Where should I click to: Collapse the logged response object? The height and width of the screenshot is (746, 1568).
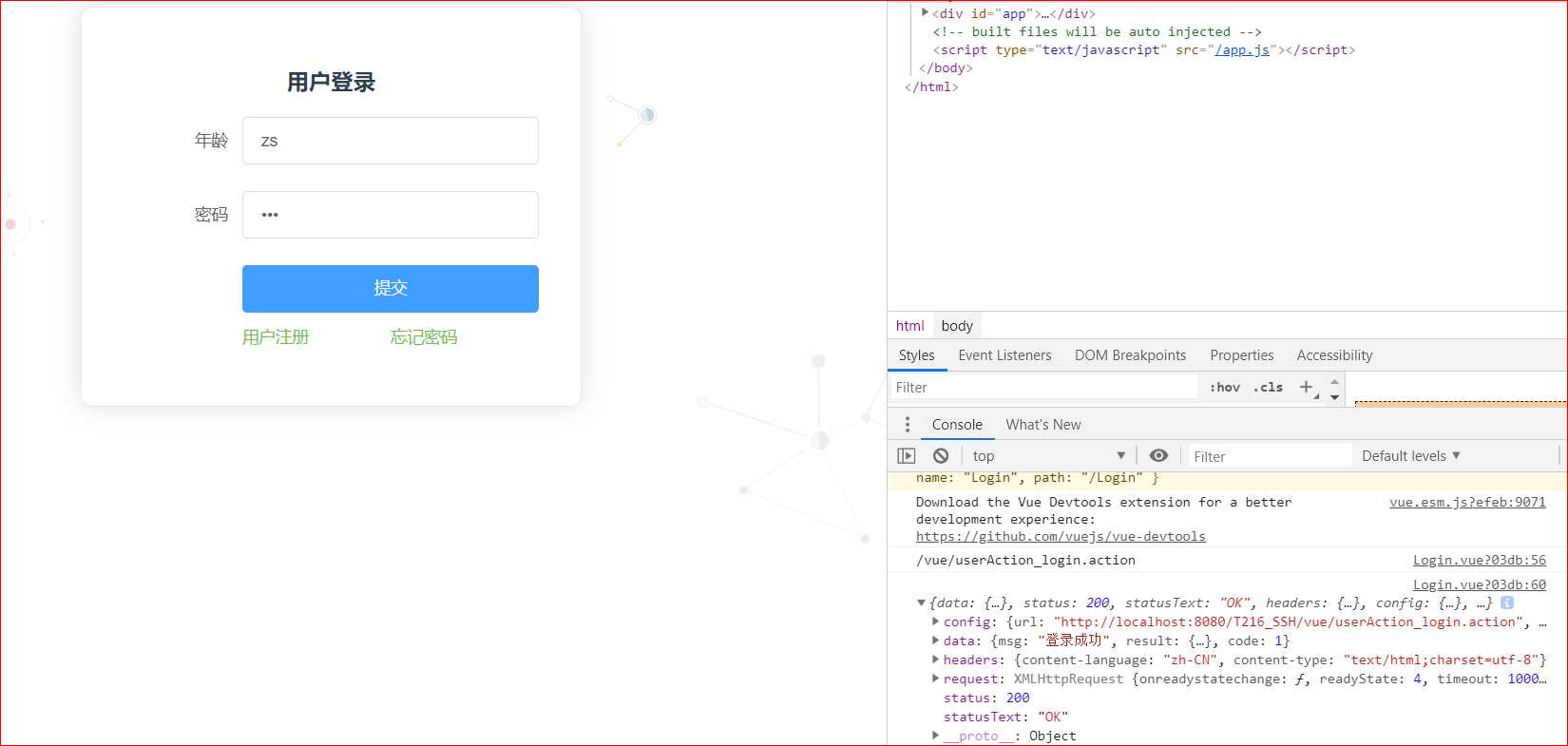[921, 603]
